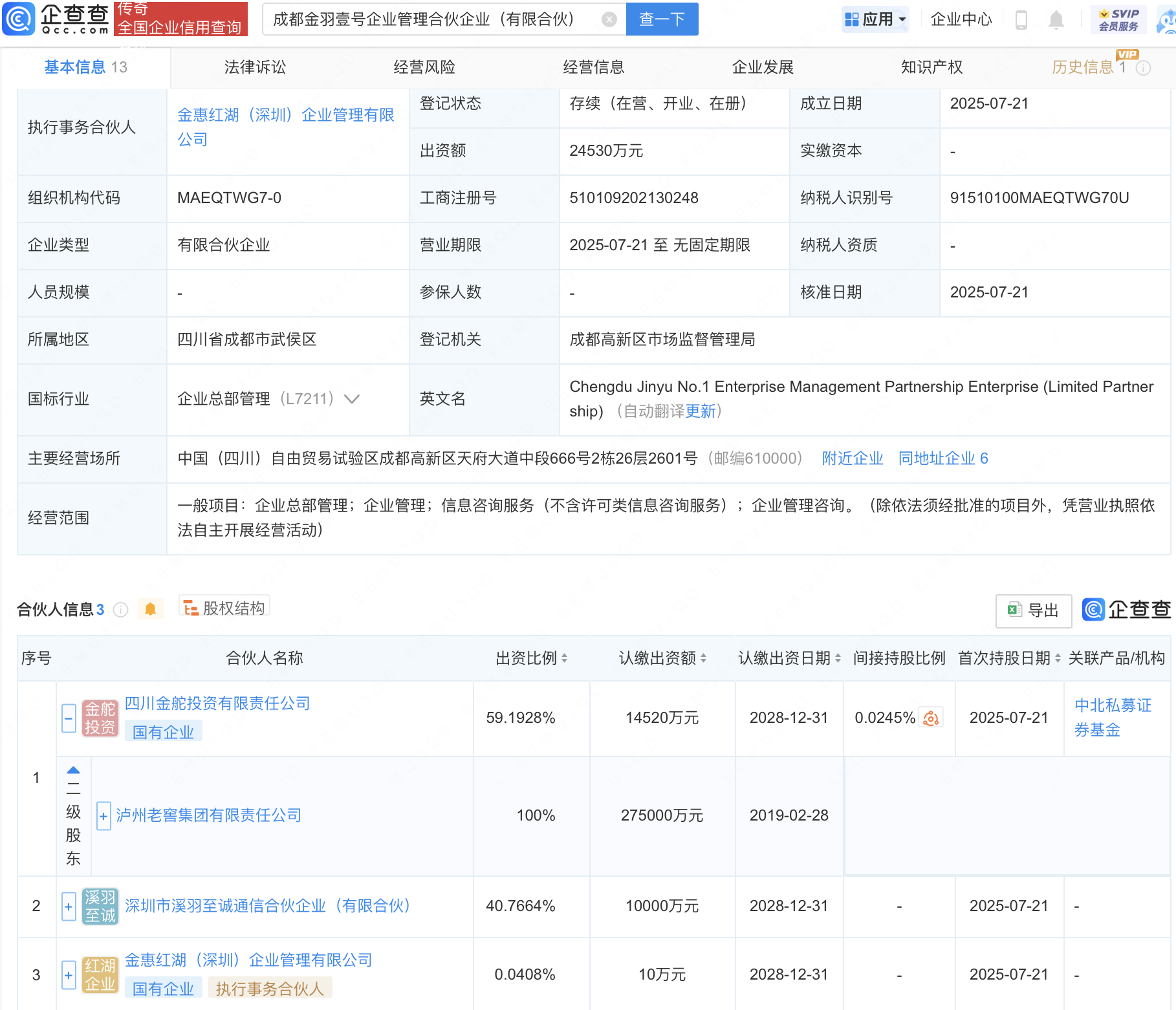Select taxpayer ID 91510100MAEQTWG70U
This screenshot has height=1010, width=1176.
pos(1039,198)
